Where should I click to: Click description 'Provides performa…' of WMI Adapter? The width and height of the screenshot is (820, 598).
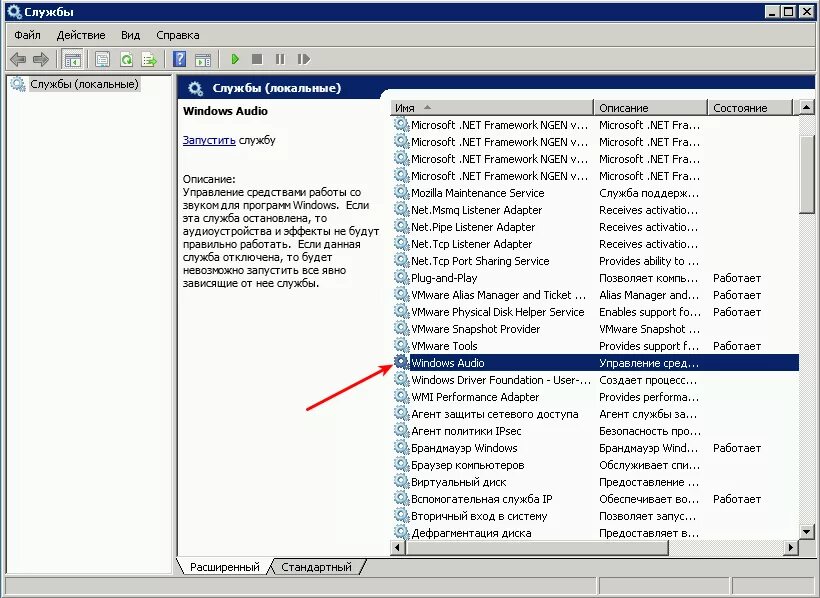(649, 397)
